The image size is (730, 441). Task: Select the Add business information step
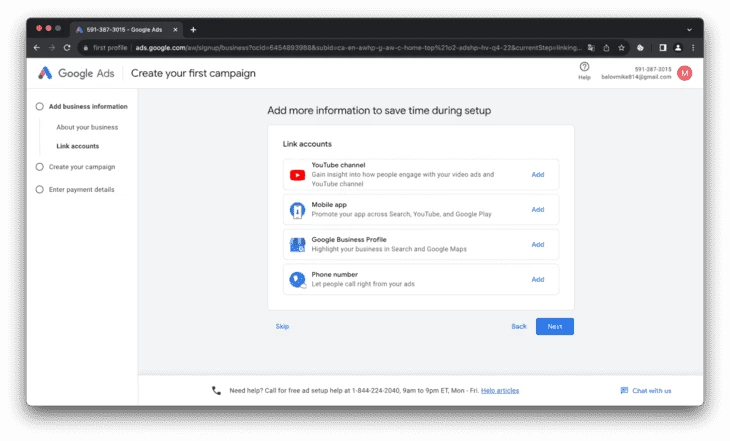tap(82, 106)
